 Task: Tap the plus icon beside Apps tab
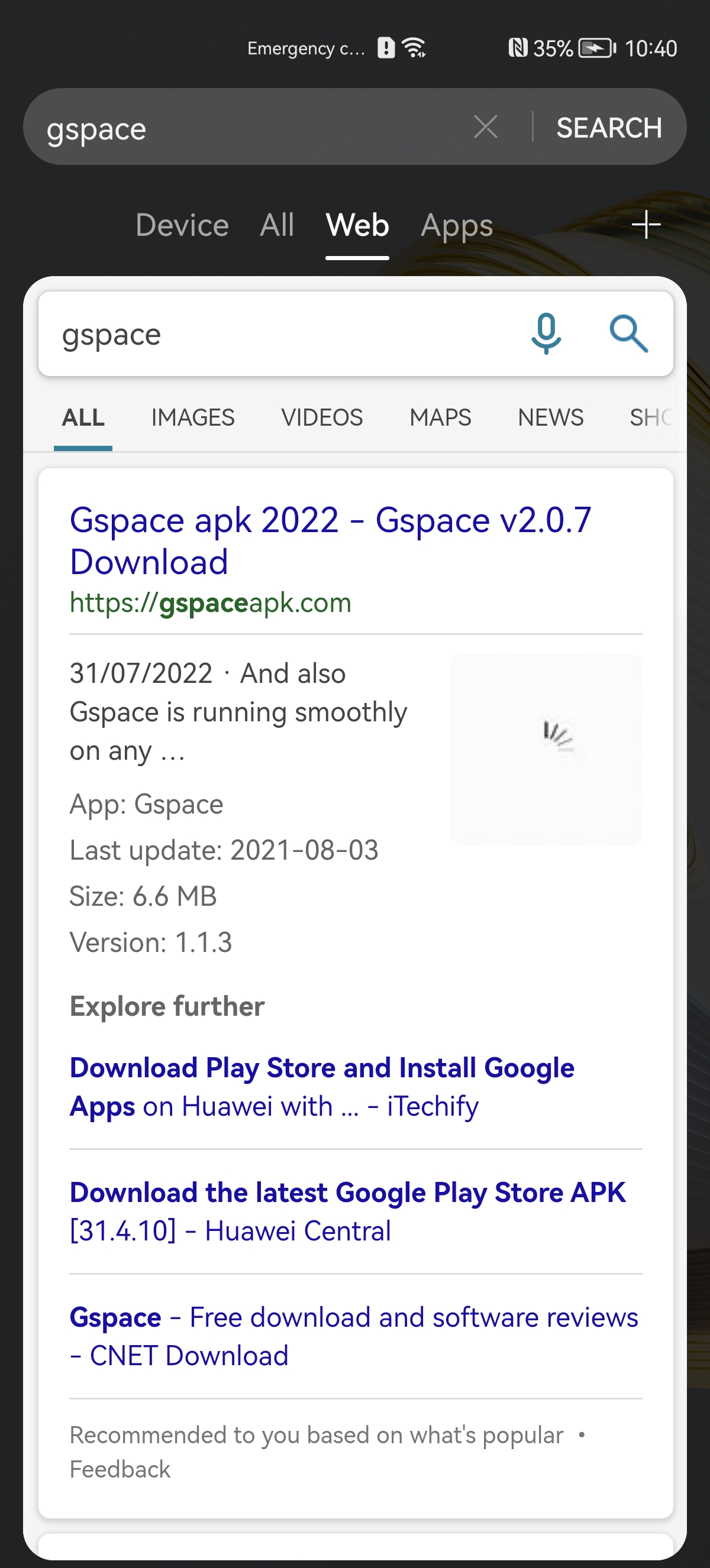point(646,225)
